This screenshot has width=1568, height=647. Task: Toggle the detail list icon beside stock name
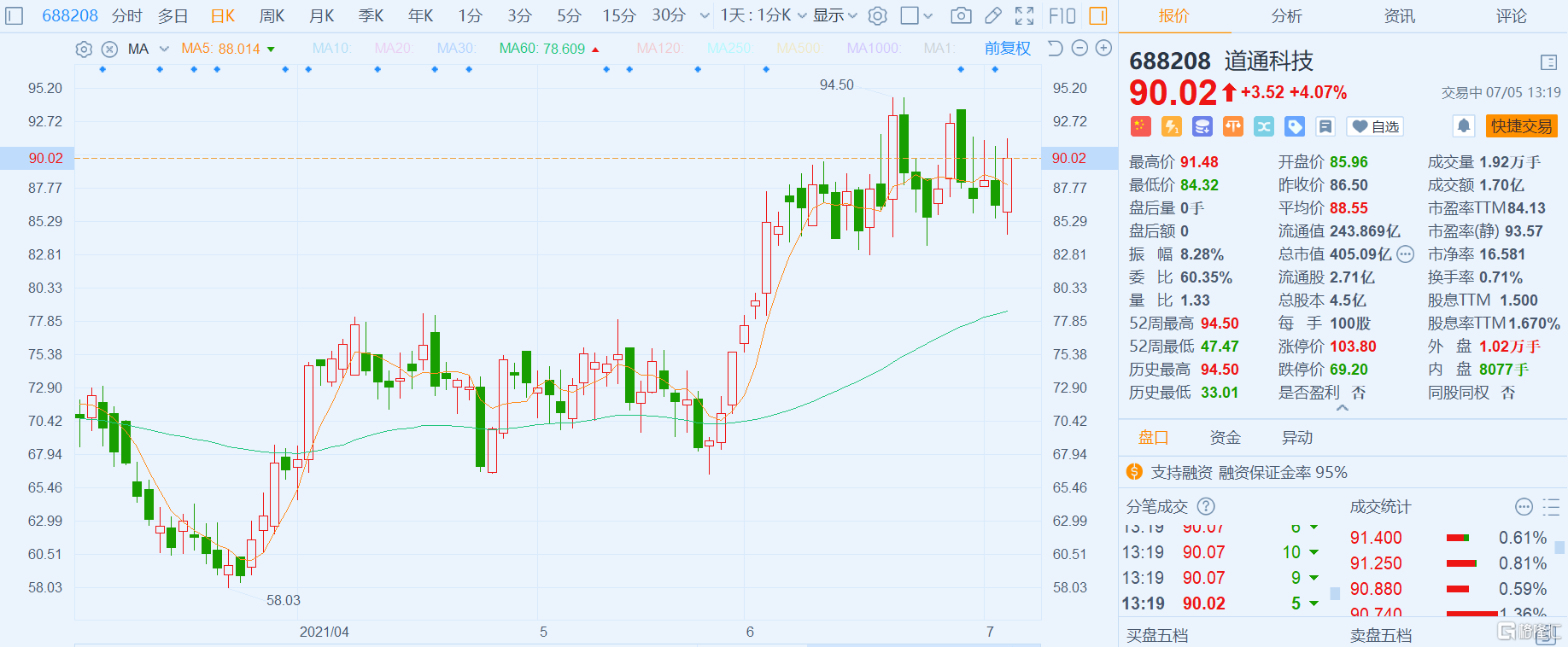pos(1549,61)
